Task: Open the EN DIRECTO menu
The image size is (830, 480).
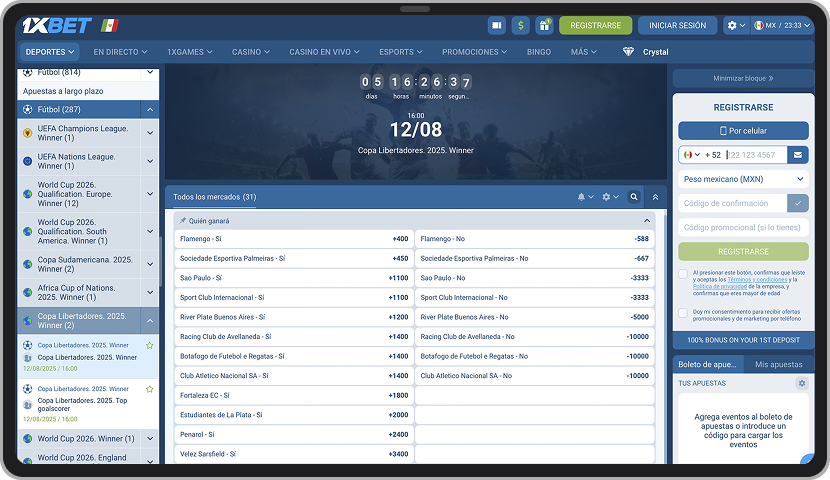Action: 120,52
